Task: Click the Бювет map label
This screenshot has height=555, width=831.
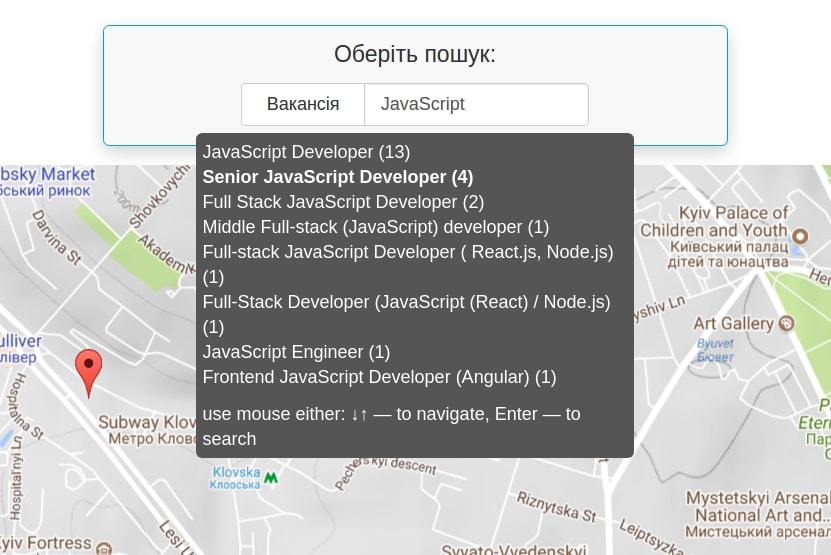Action: (715, 356)
